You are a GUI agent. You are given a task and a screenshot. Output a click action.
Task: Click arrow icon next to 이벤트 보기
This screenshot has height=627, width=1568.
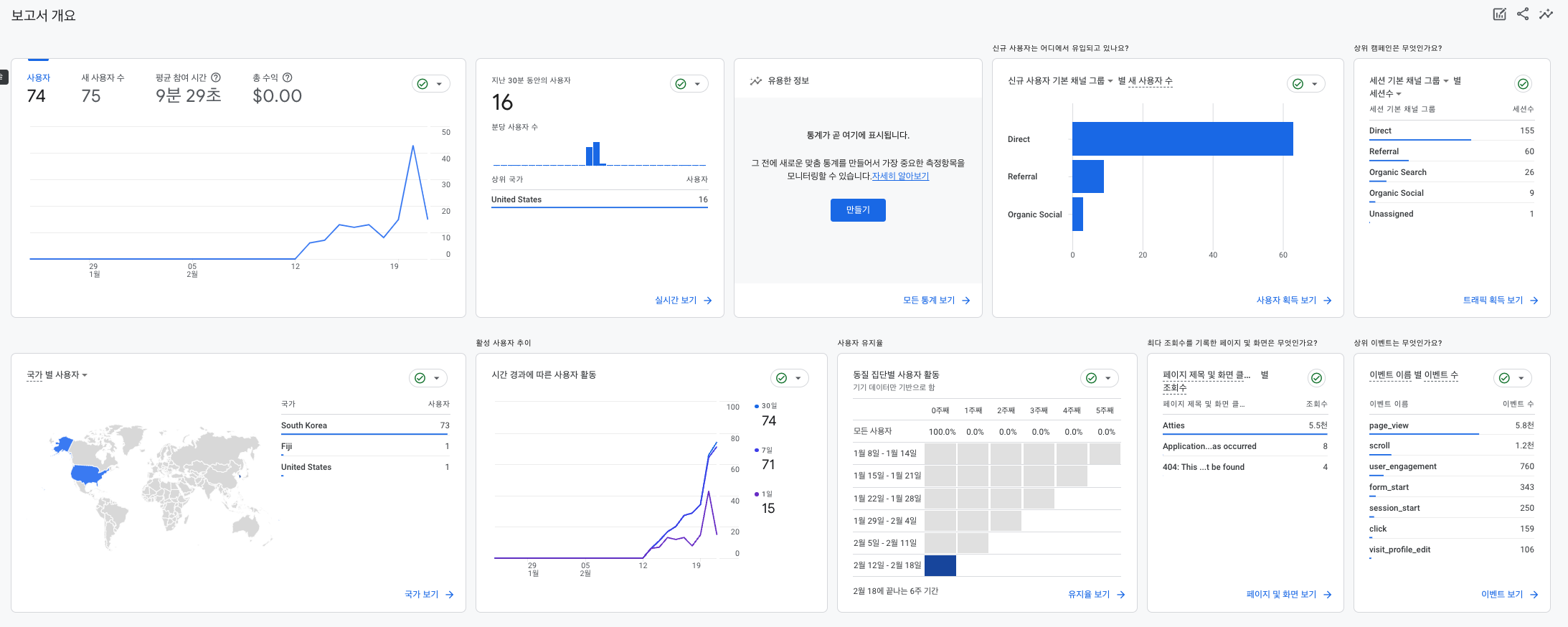tap(1534, 595)
